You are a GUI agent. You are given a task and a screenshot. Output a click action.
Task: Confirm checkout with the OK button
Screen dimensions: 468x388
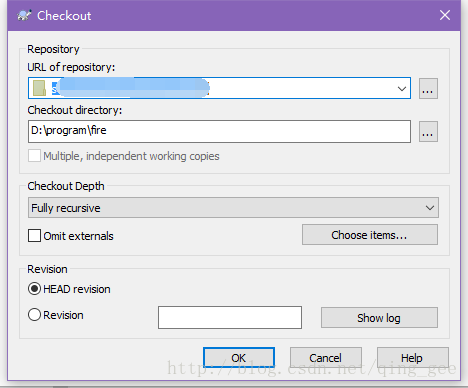coord(239,358)
